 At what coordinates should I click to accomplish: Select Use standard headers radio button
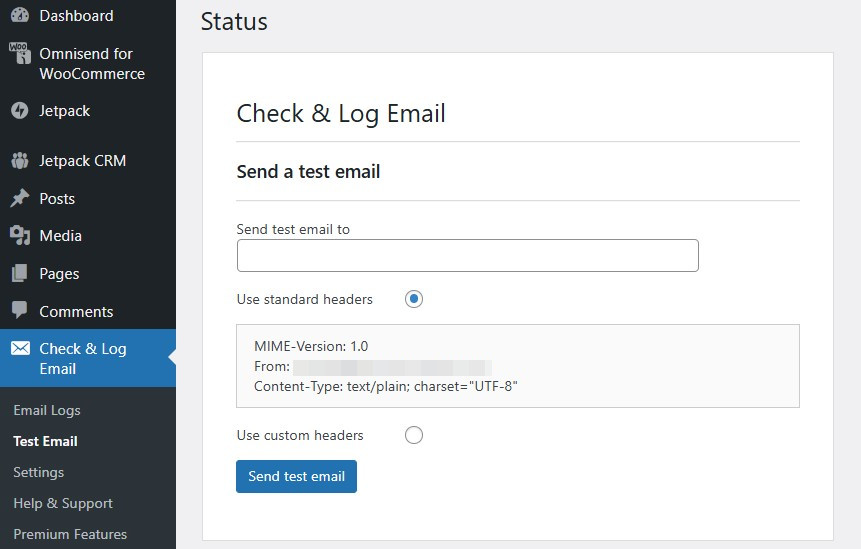pos(414,299)
